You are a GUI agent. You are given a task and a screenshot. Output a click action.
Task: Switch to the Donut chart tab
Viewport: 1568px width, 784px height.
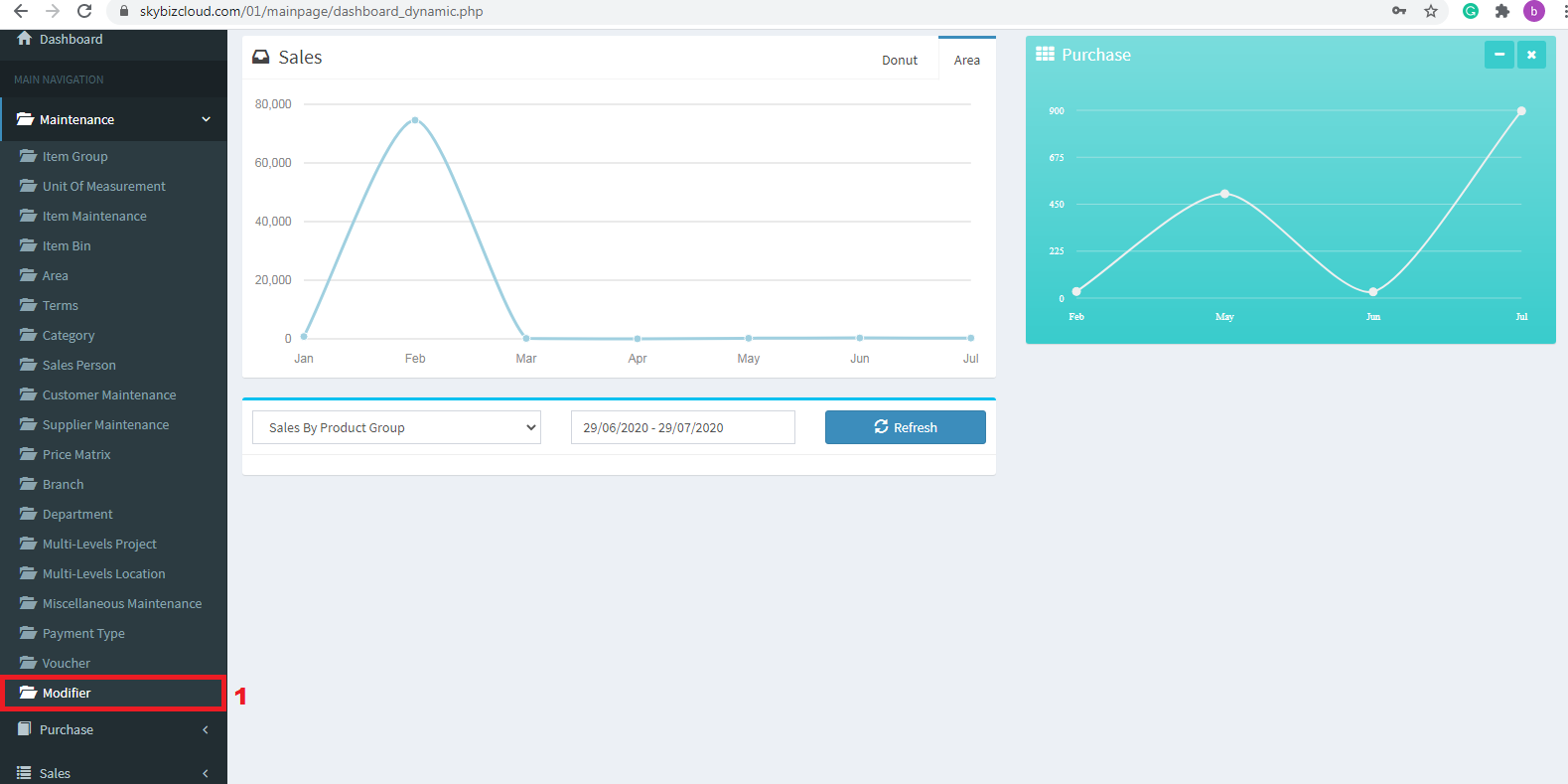900,61
